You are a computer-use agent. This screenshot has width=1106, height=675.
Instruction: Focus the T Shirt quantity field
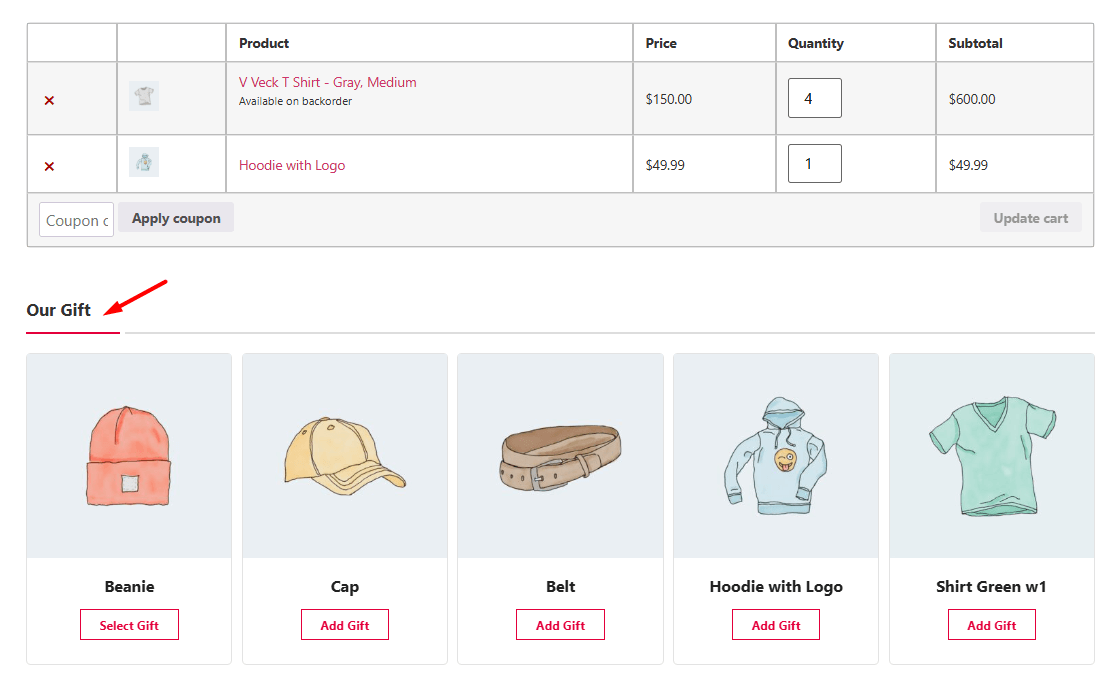click(x=815, y=98)
